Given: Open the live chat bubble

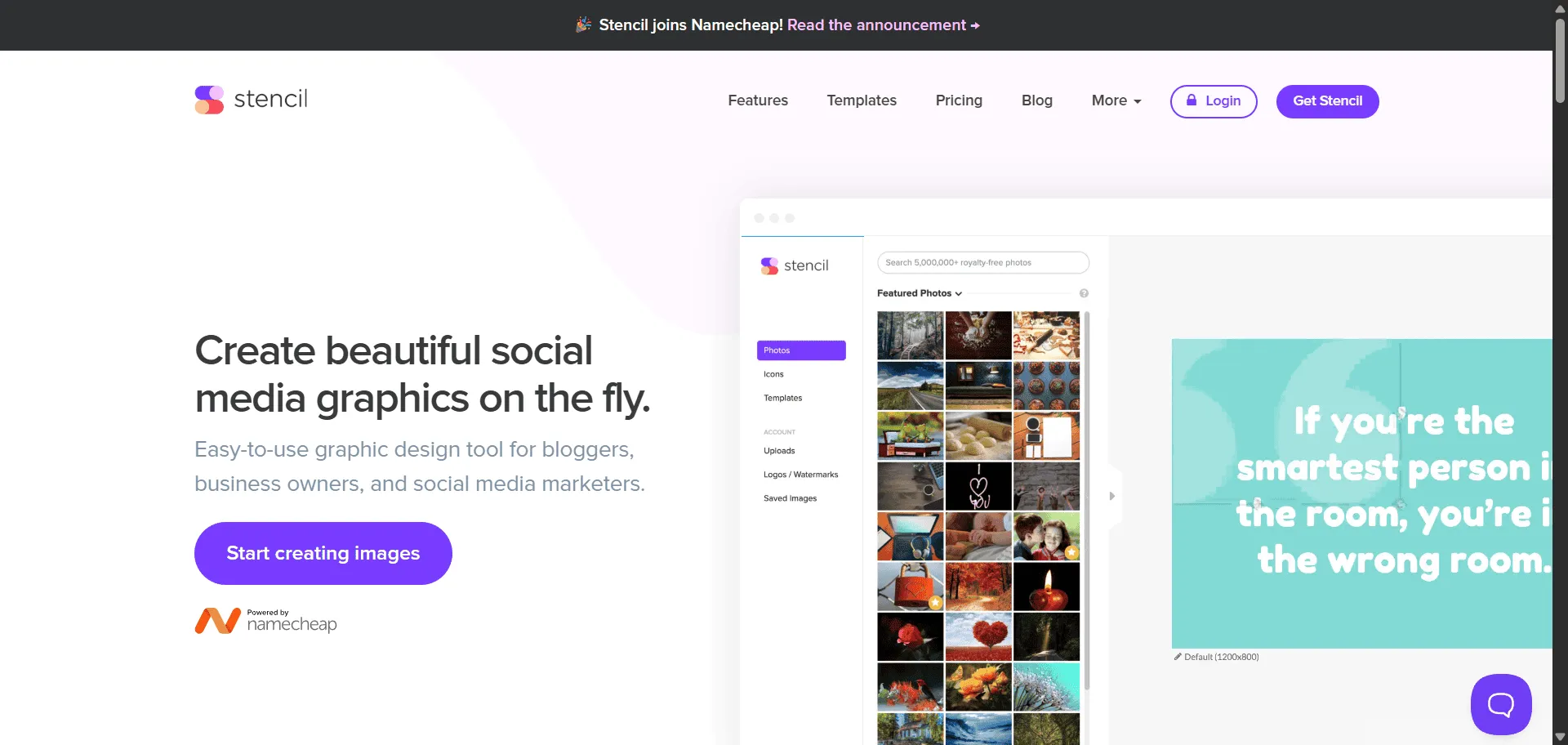Looking at the screenshot, I should (1501, 704).
